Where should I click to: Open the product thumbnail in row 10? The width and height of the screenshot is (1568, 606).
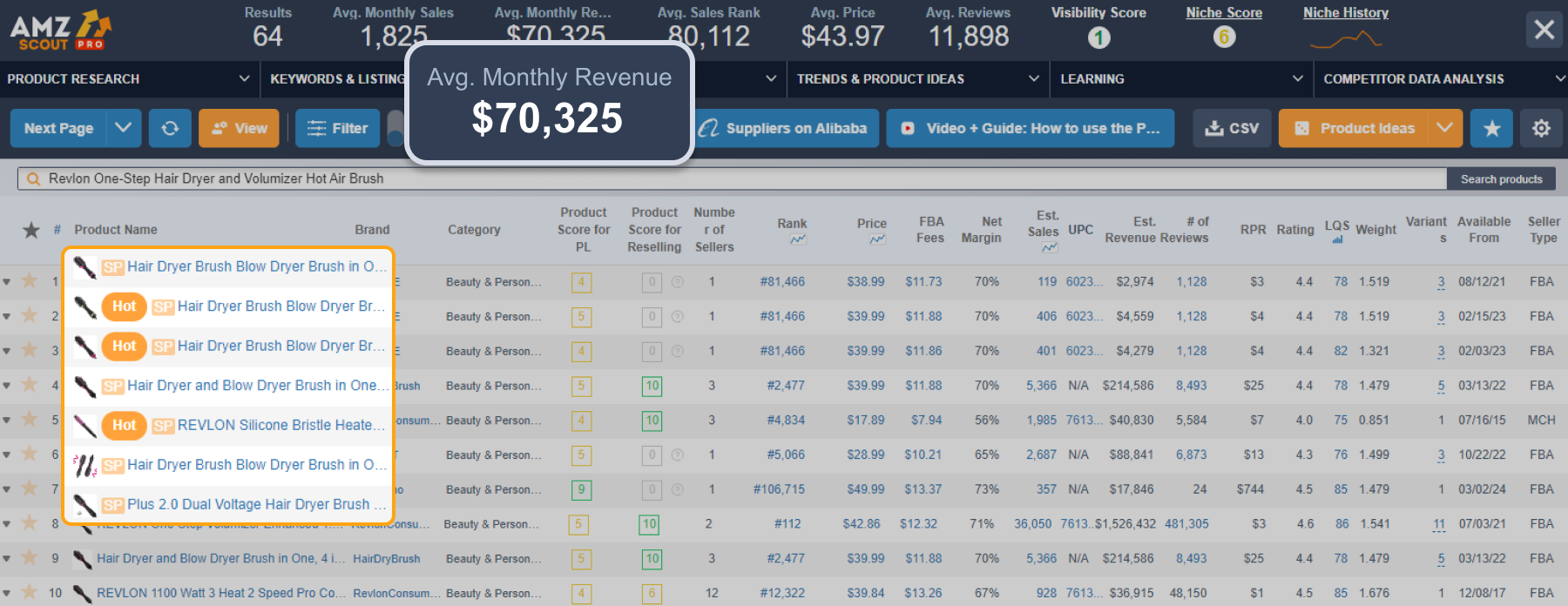(83, 594)
